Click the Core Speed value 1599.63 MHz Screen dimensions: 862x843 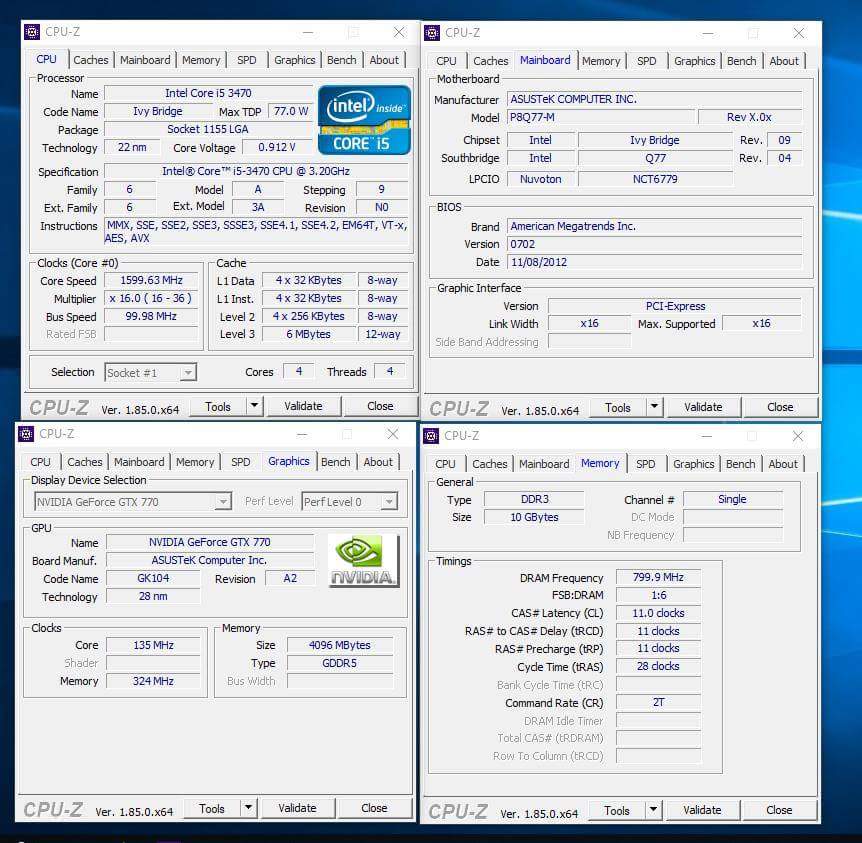pos(151,280)
